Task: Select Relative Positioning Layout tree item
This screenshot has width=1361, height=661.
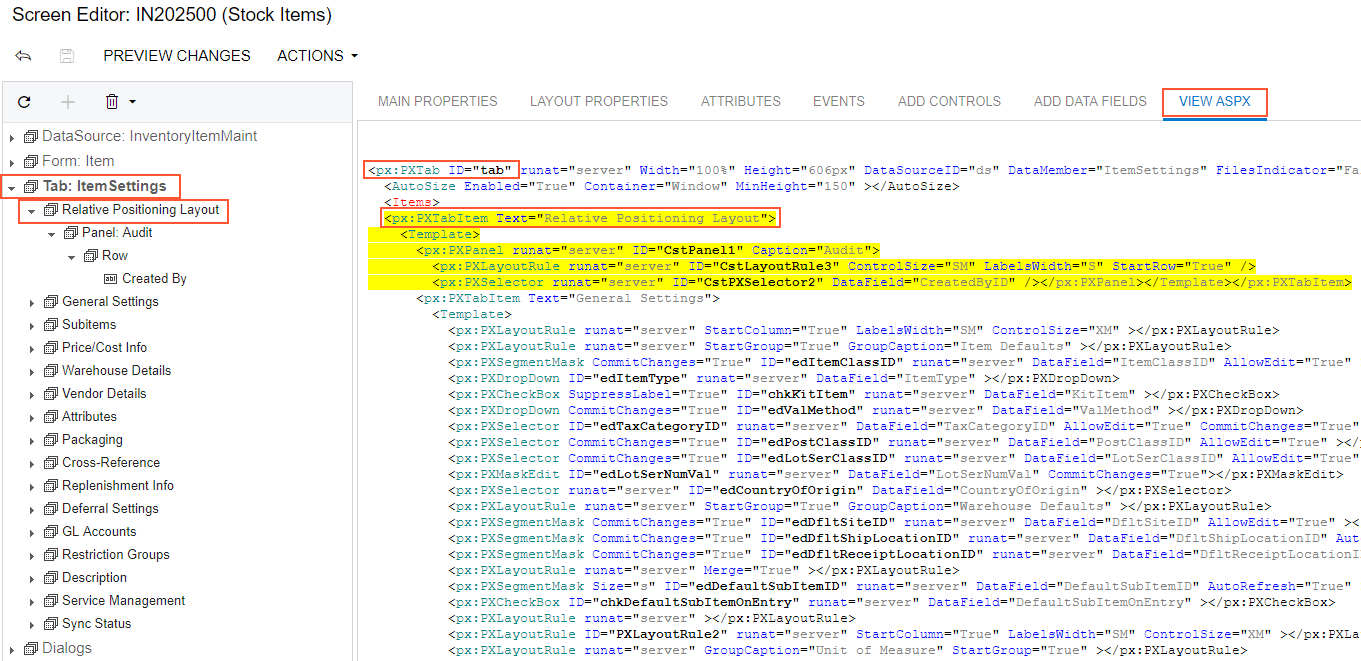Action: [x=140, y=210]
